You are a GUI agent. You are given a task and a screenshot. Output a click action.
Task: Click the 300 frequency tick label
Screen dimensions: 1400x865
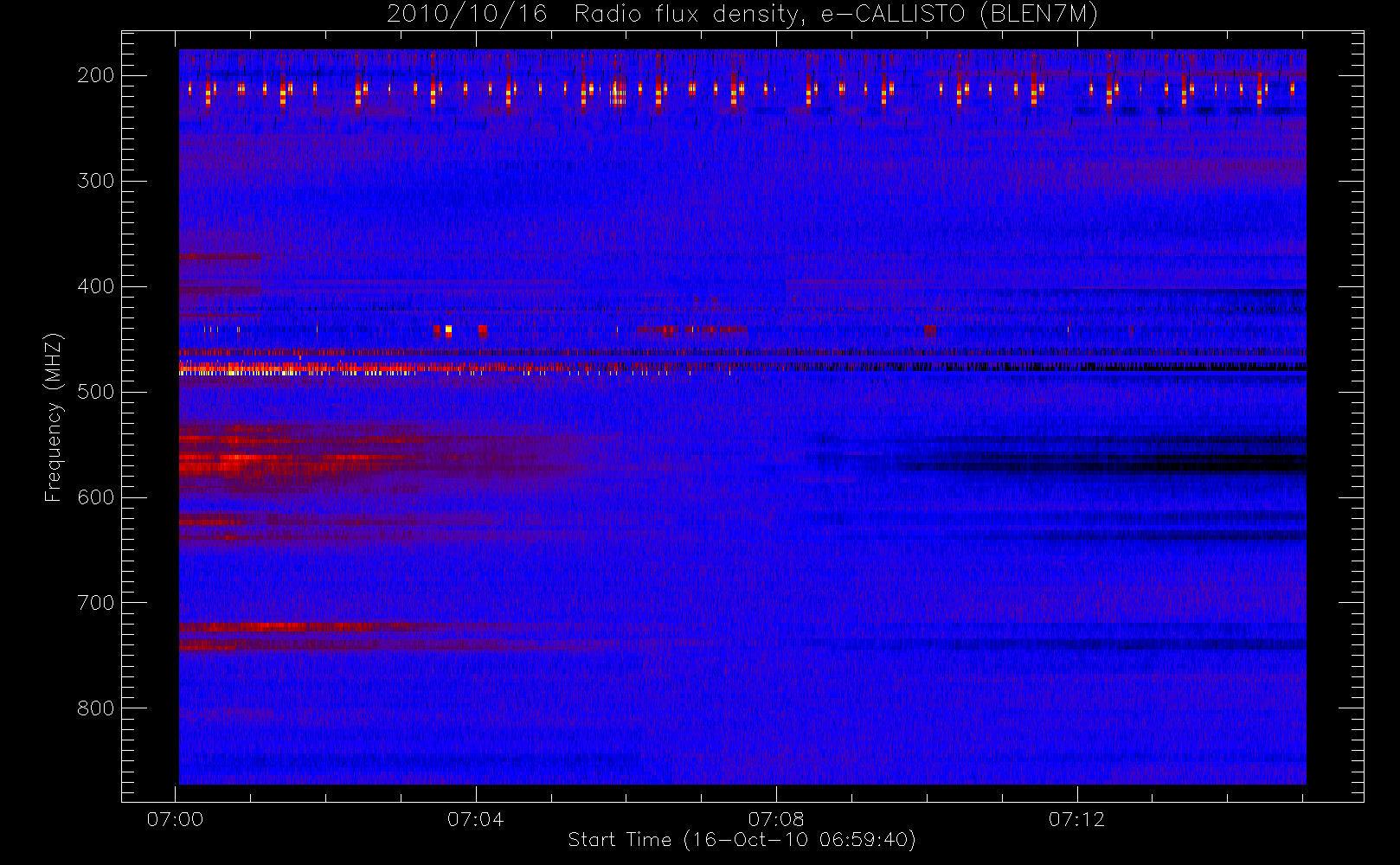[95, 181]
